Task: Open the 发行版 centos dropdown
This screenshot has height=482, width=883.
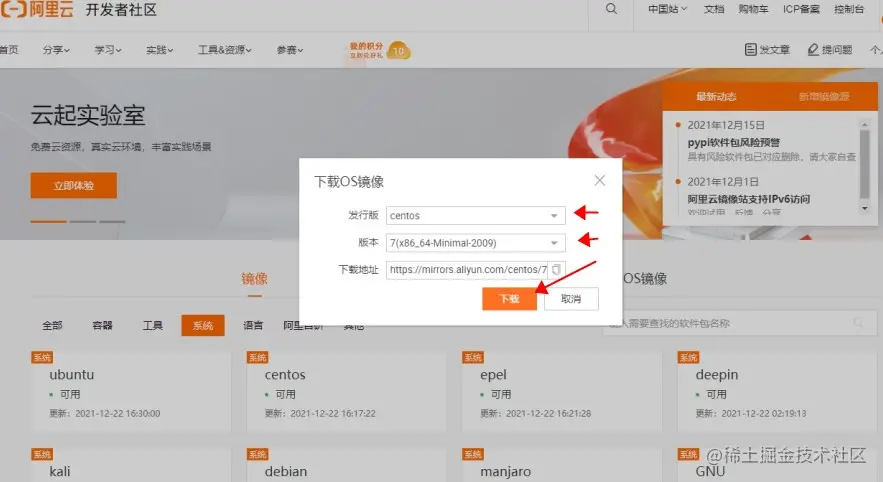Action: 475,216
